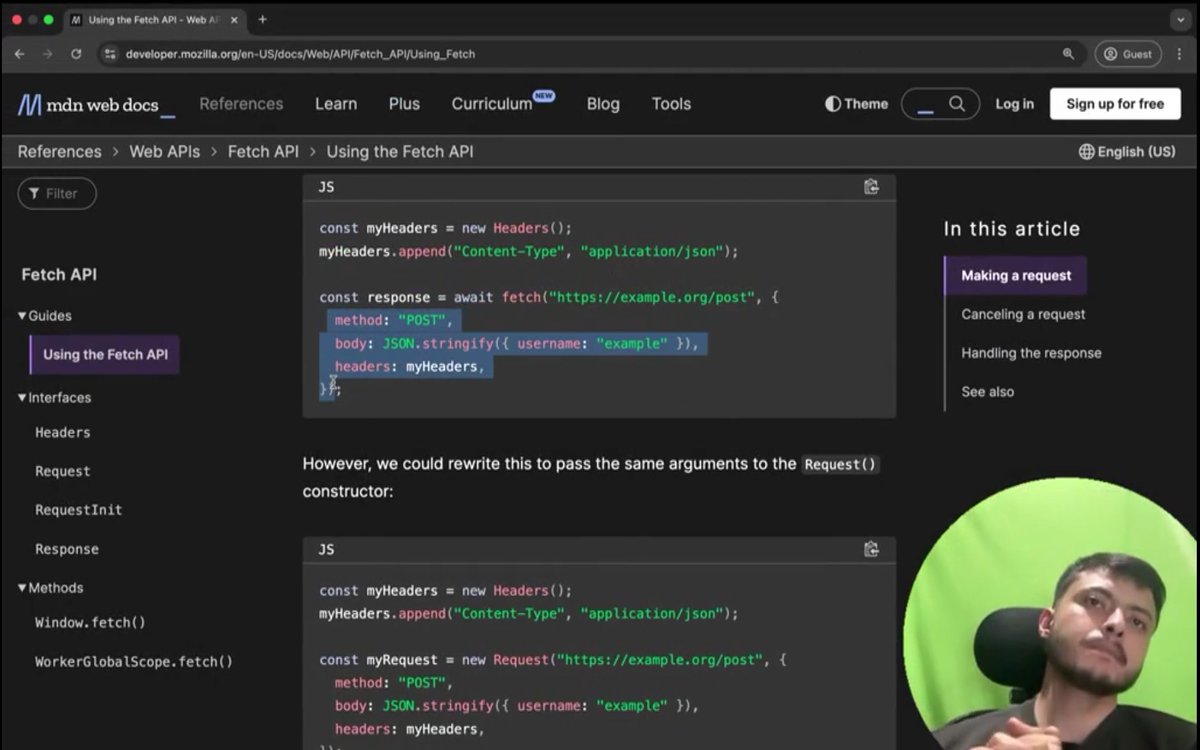Open the Guest profile button
This screenshot has width=1200, height=750.
(x=1128, y=54)
